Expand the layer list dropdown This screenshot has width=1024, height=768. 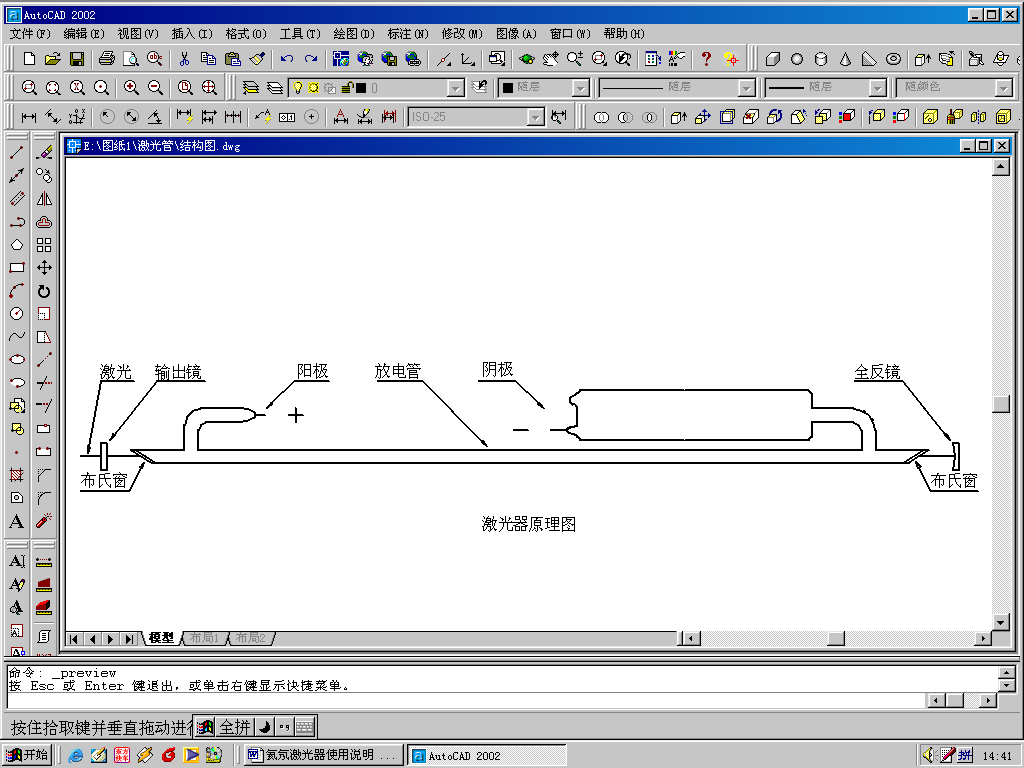456,88
